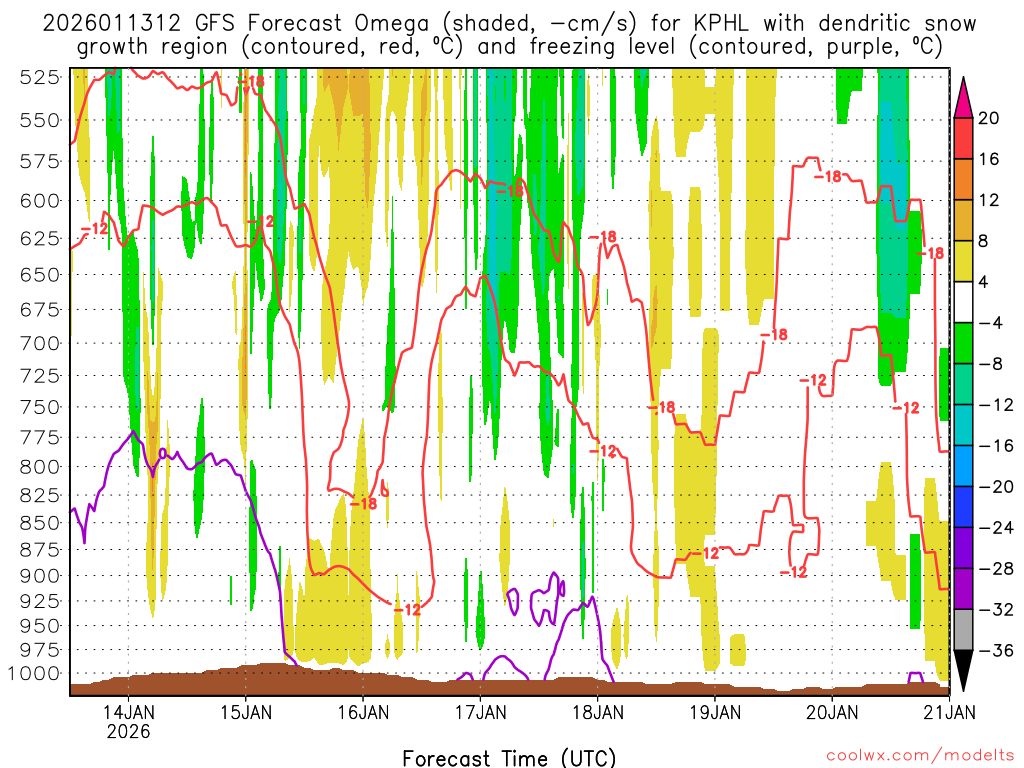Viewport: 1024px width, 768px height.
Task: Click the 700 pressure level label
Action: 40,344
